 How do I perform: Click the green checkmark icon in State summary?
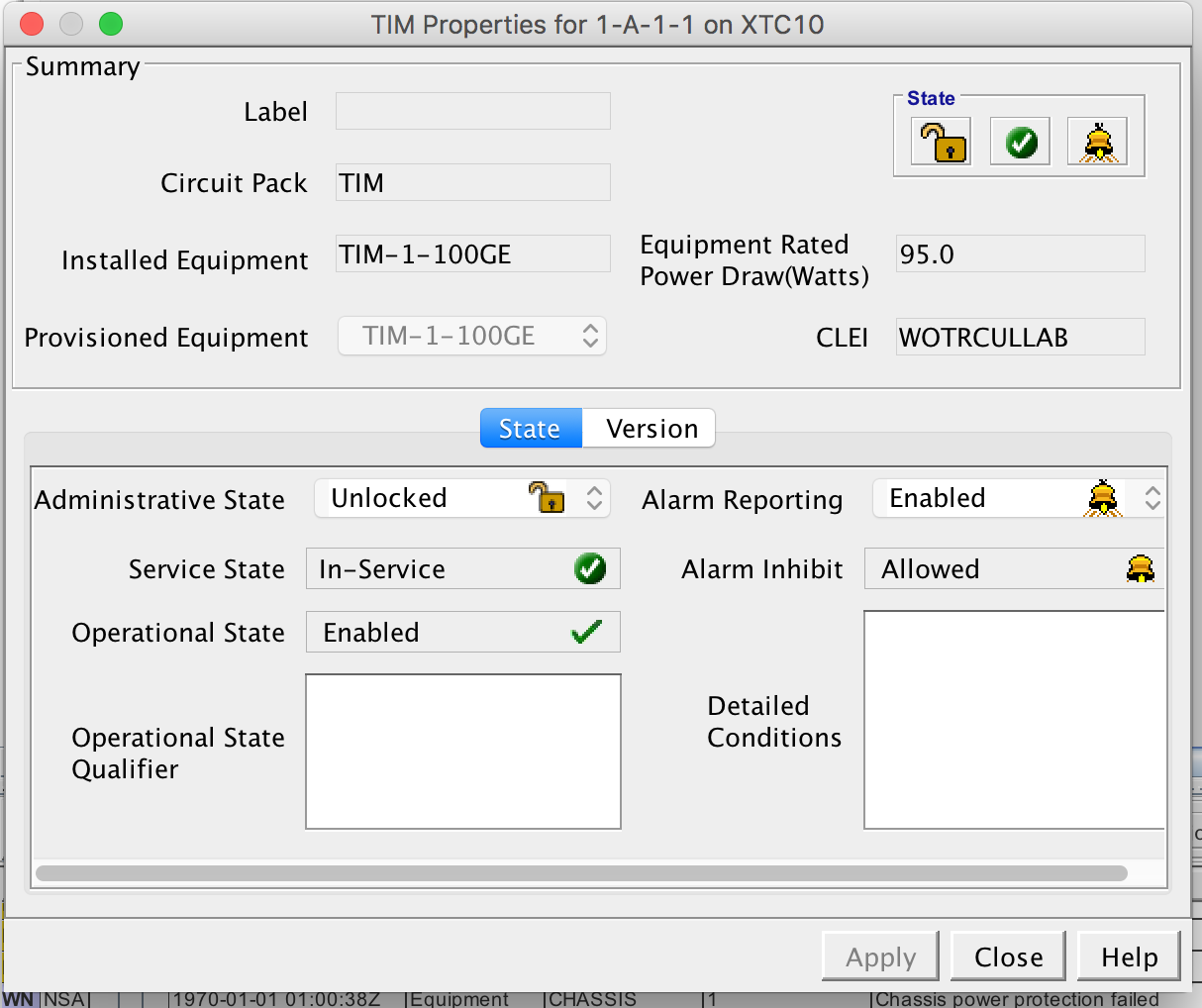click(1019, 142)
